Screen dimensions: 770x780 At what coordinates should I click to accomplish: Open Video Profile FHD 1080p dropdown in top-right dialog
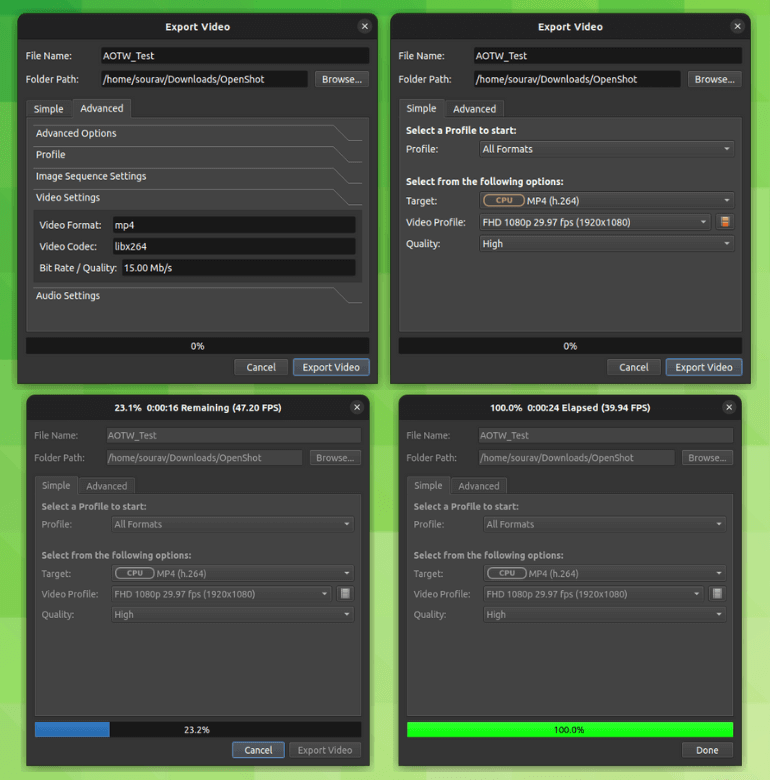click(595, 222)
